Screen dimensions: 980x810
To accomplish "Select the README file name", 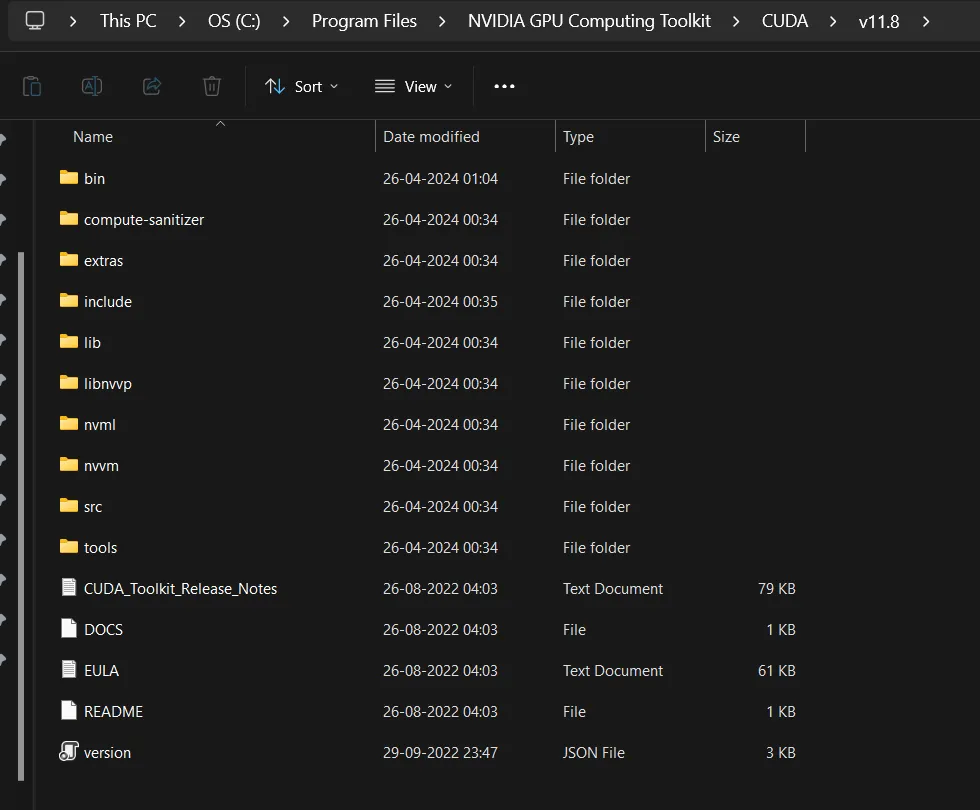I will click(113, 711).
